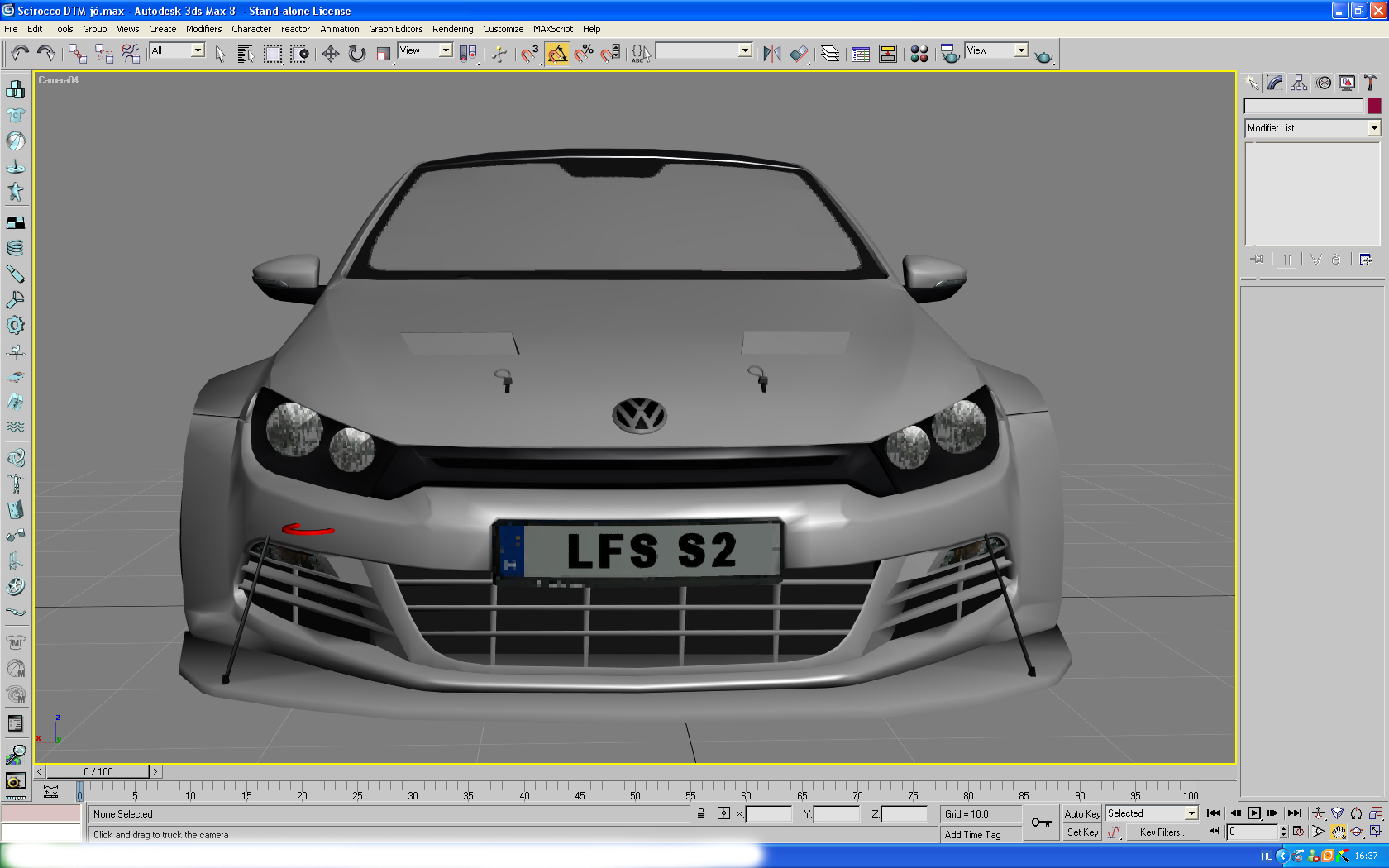The height and width of the screenshot is (868, 1389).
Task: Open the MAXScript menu
Action: coord(553,29)
